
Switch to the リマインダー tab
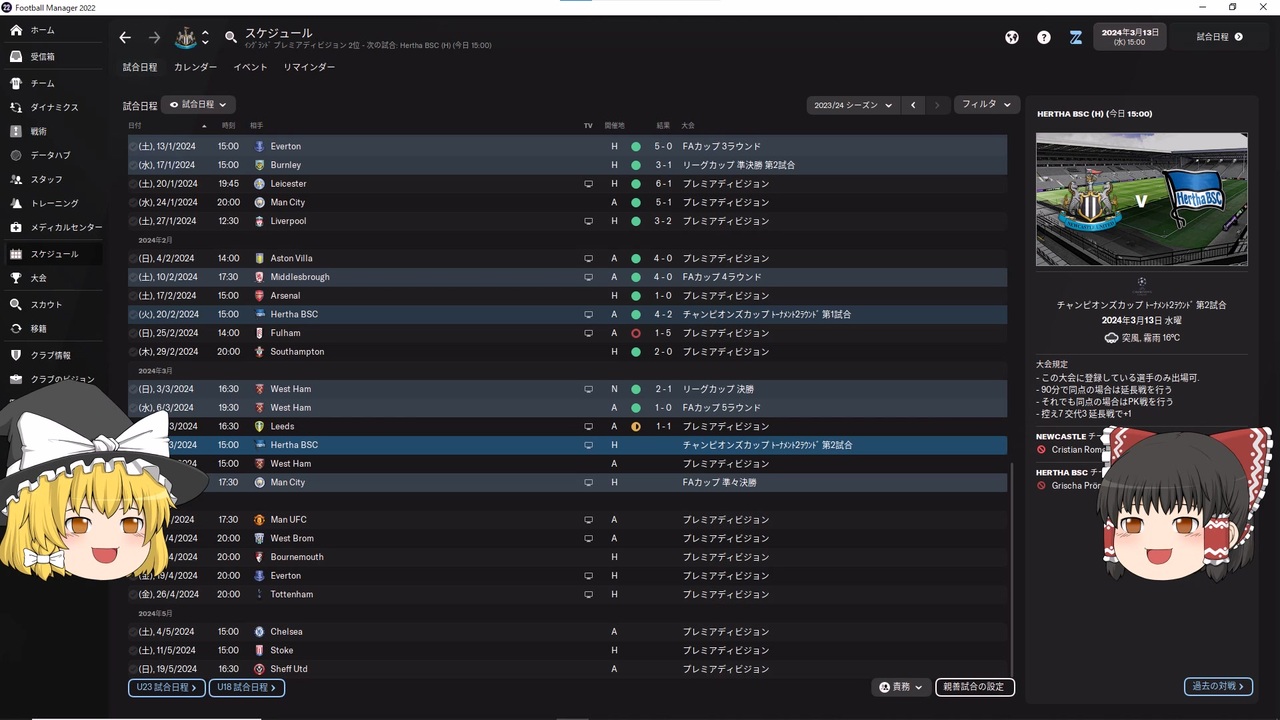click(309, 67)
